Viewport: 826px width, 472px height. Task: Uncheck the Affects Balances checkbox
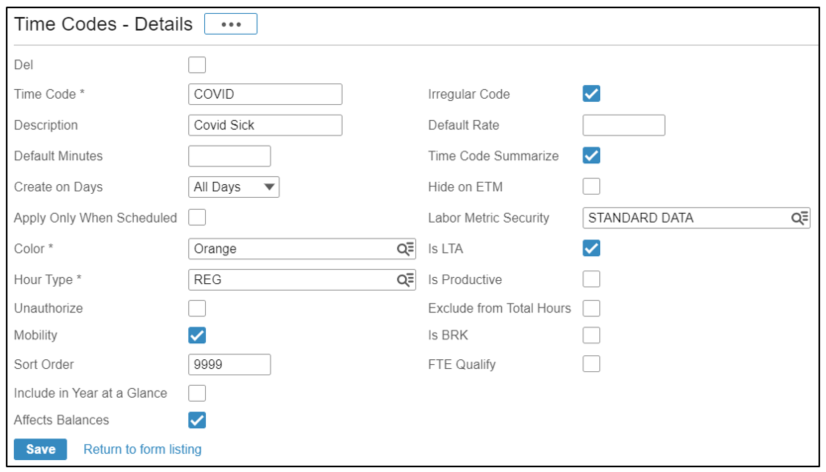[x=197, y=420]
